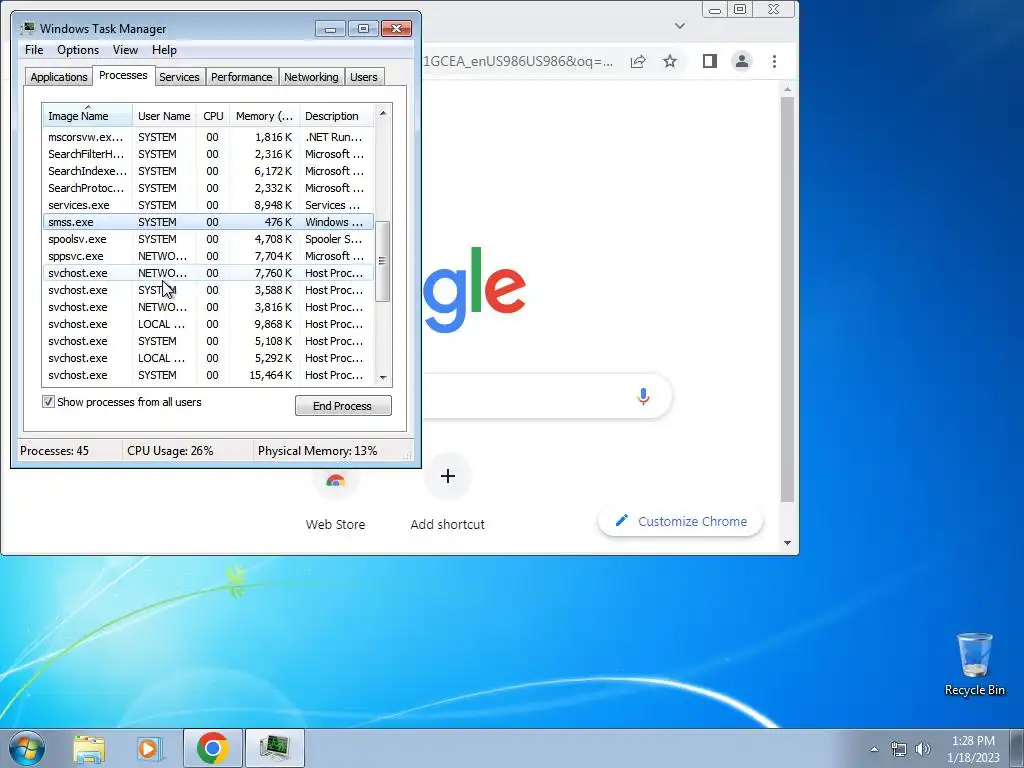Select the mscorsvw process row
Image resolution: width=1024 pixels, height=768 pixels.
(x=208, y=137)
